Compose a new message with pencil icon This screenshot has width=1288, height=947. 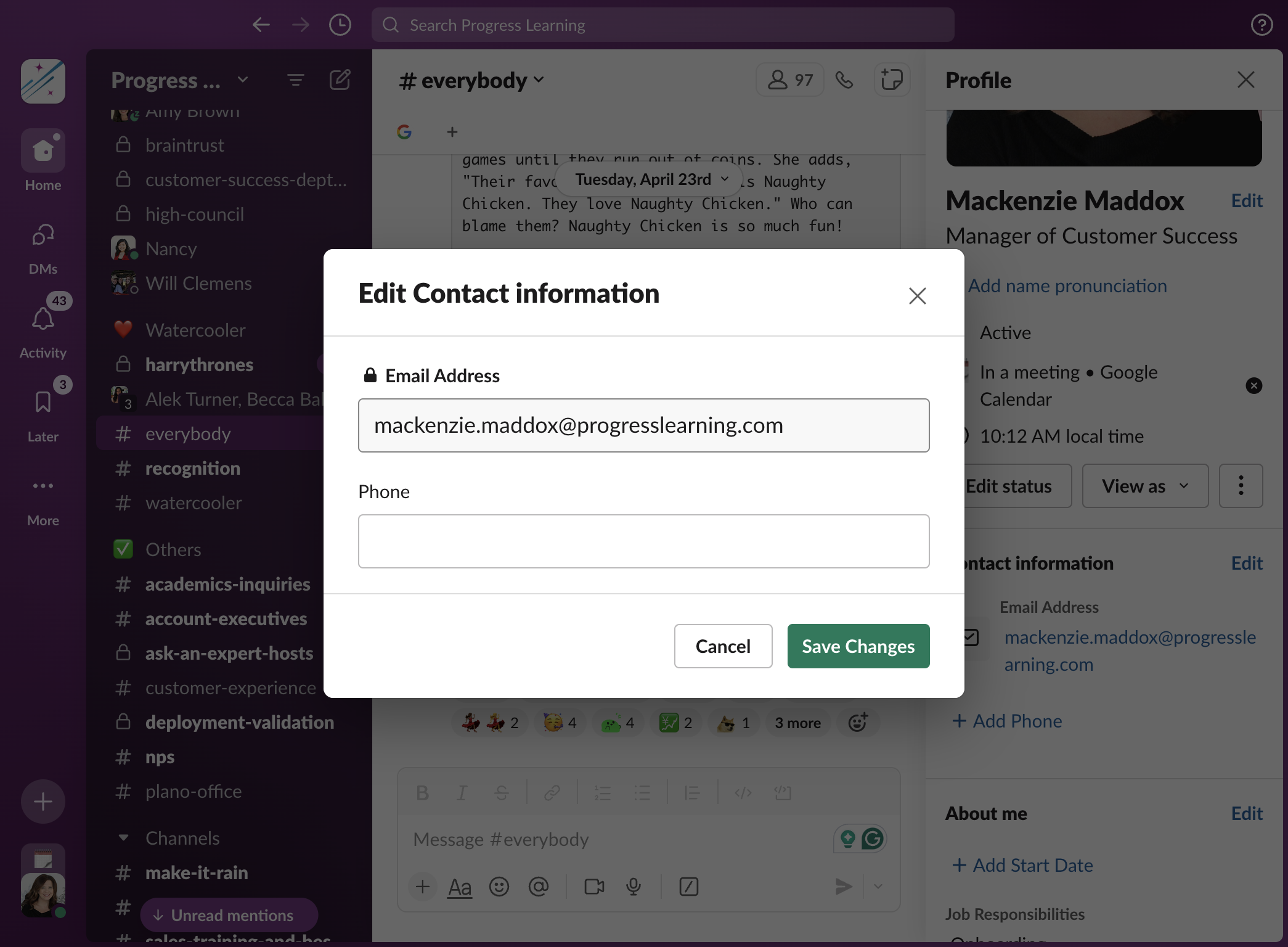[340, 80]
